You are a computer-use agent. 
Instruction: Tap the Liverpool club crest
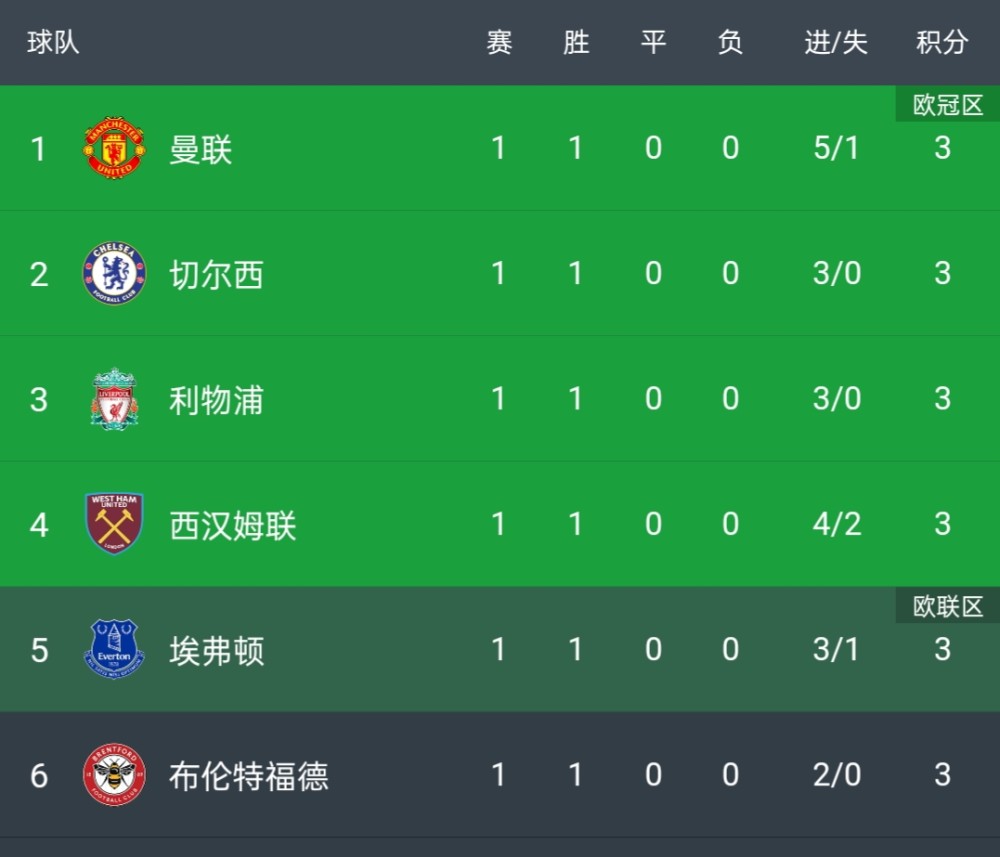click(x=114, y=399)
